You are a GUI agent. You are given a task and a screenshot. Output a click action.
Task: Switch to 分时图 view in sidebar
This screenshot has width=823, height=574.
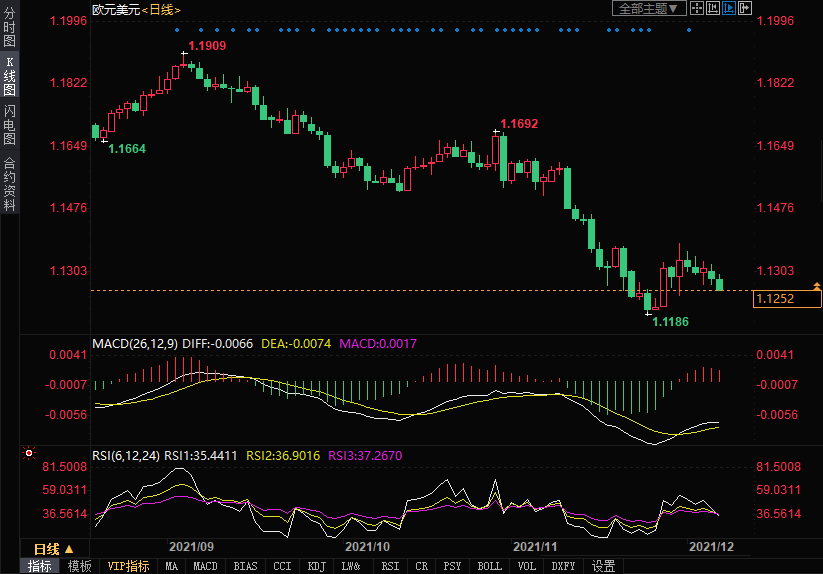[9, 30]
